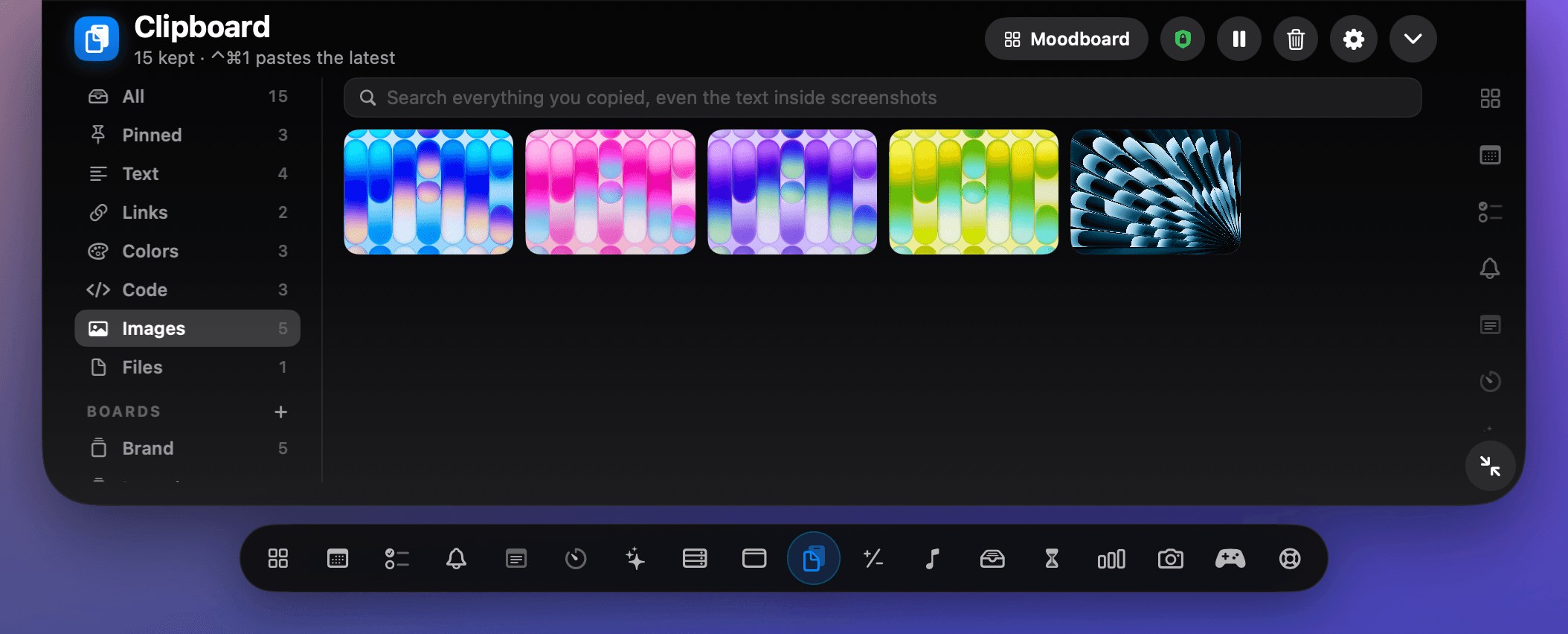The height and width of the screenshot is (634, 1568).
Task: Switch to the Pinned category
Action: (187, 135)
